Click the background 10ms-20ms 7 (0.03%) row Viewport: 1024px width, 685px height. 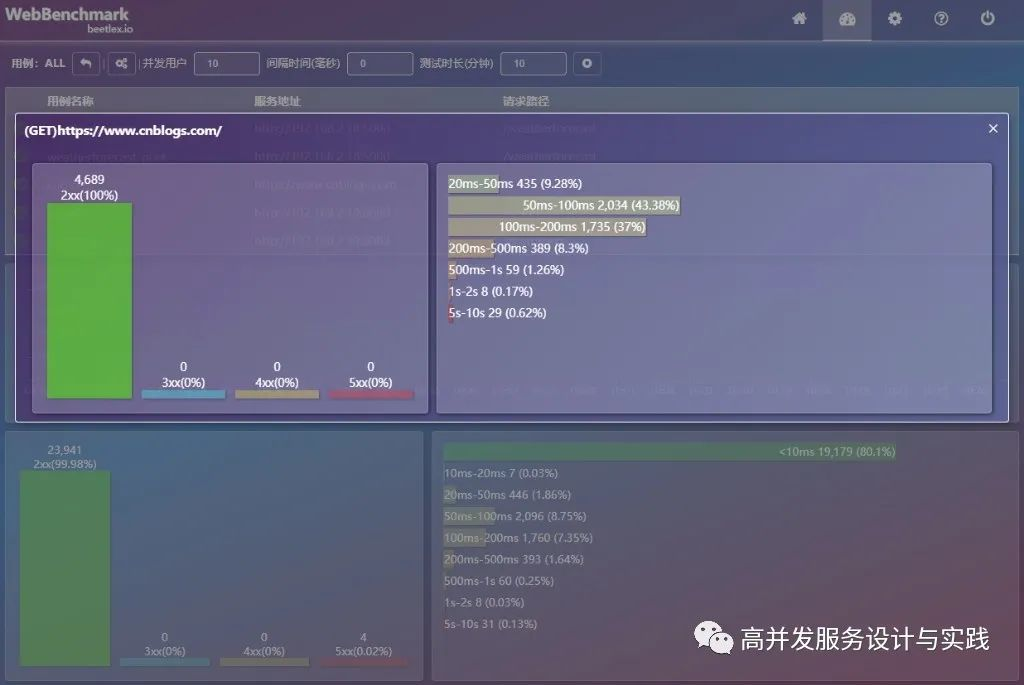click(501, 473)
